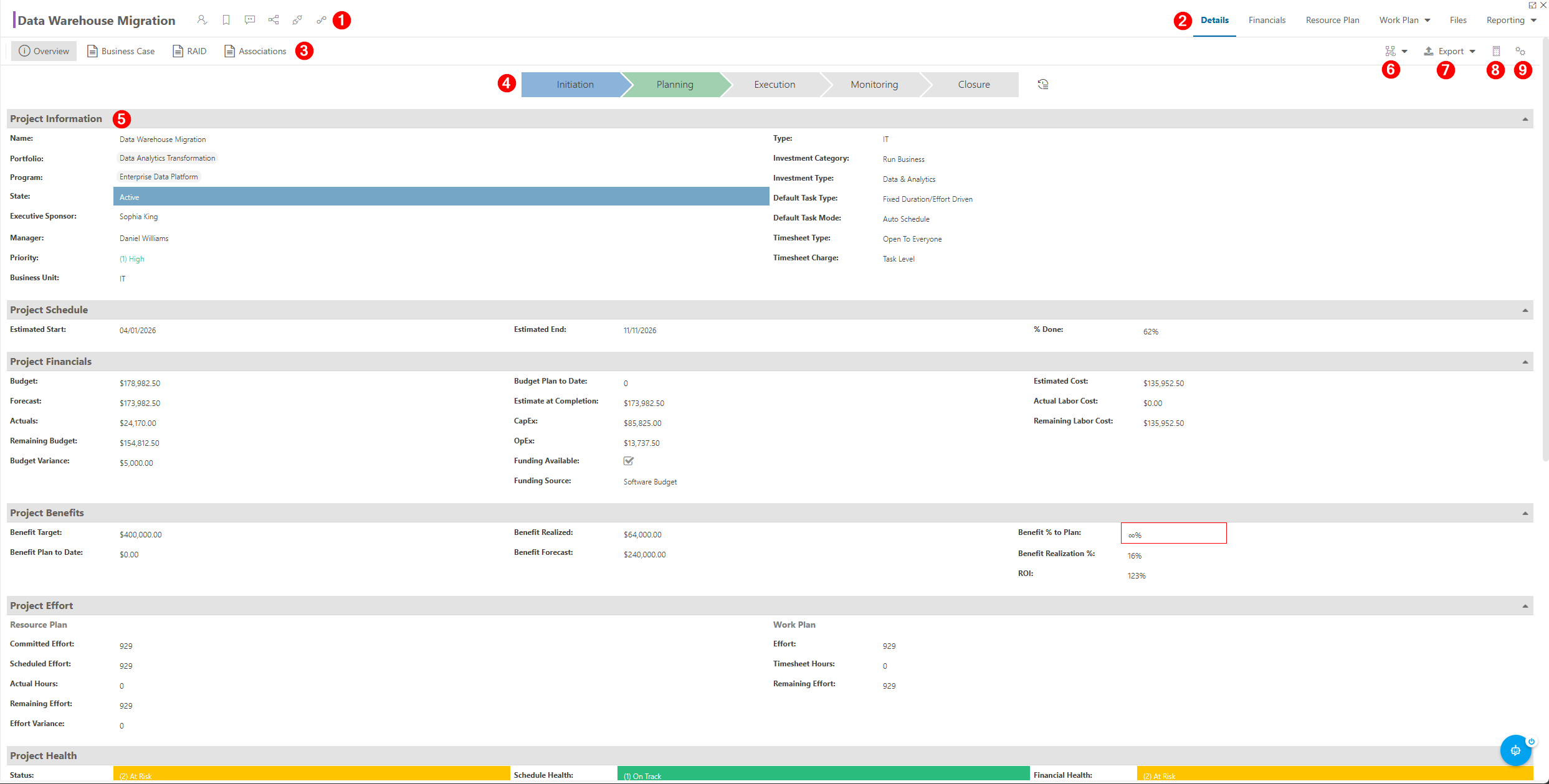
Task: Toggle the Funding Available checkbox
Action: click(x=629, y=461)
